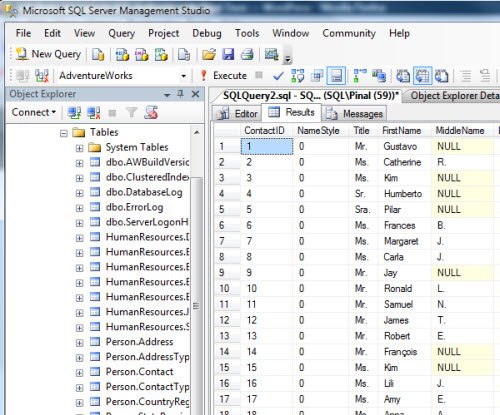Open the toolbar options overflow arrow
The width and height of the screenshot is (500, 415).
[x=287, y=58]
